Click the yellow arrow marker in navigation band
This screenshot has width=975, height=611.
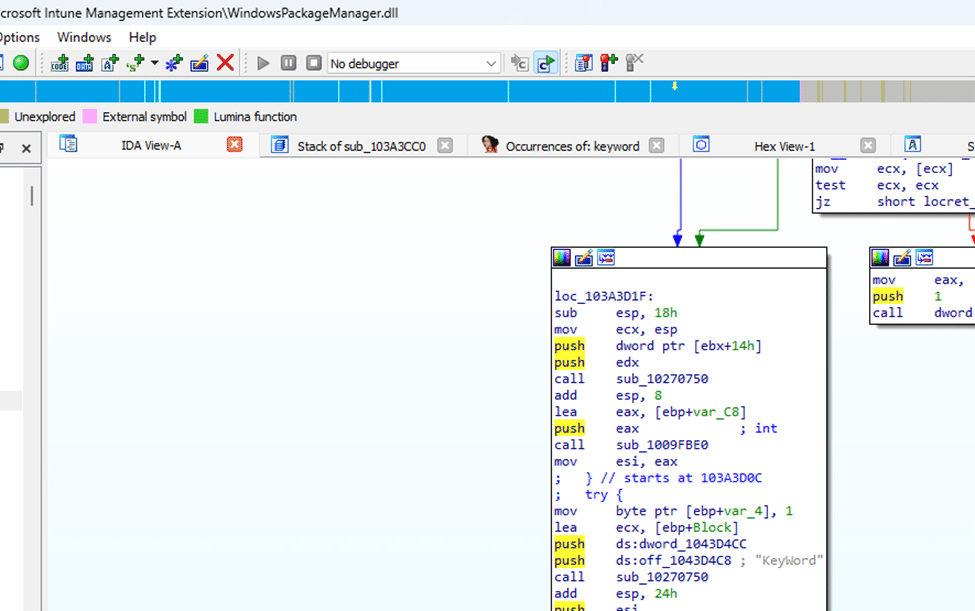coord(674,86)
